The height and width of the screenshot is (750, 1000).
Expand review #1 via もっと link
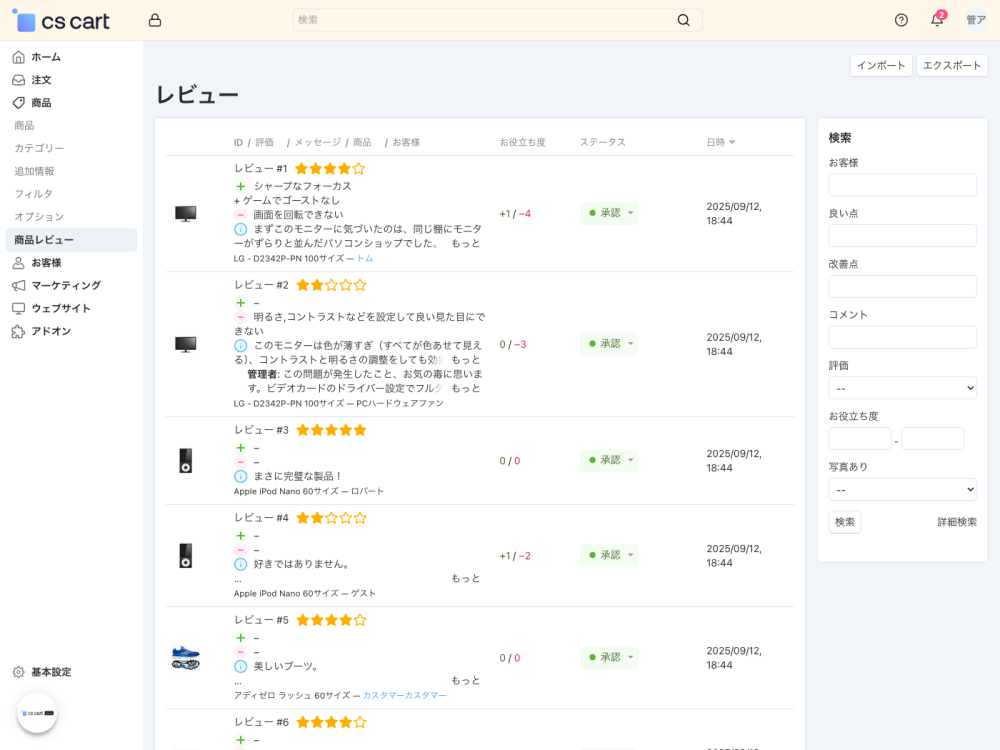[465, 243]
